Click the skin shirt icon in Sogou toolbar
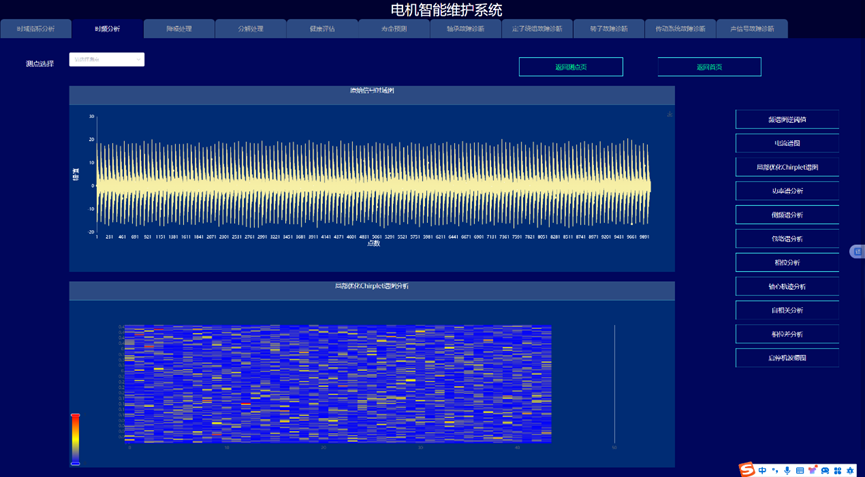 pyautogui.click(x=813, y=470)
